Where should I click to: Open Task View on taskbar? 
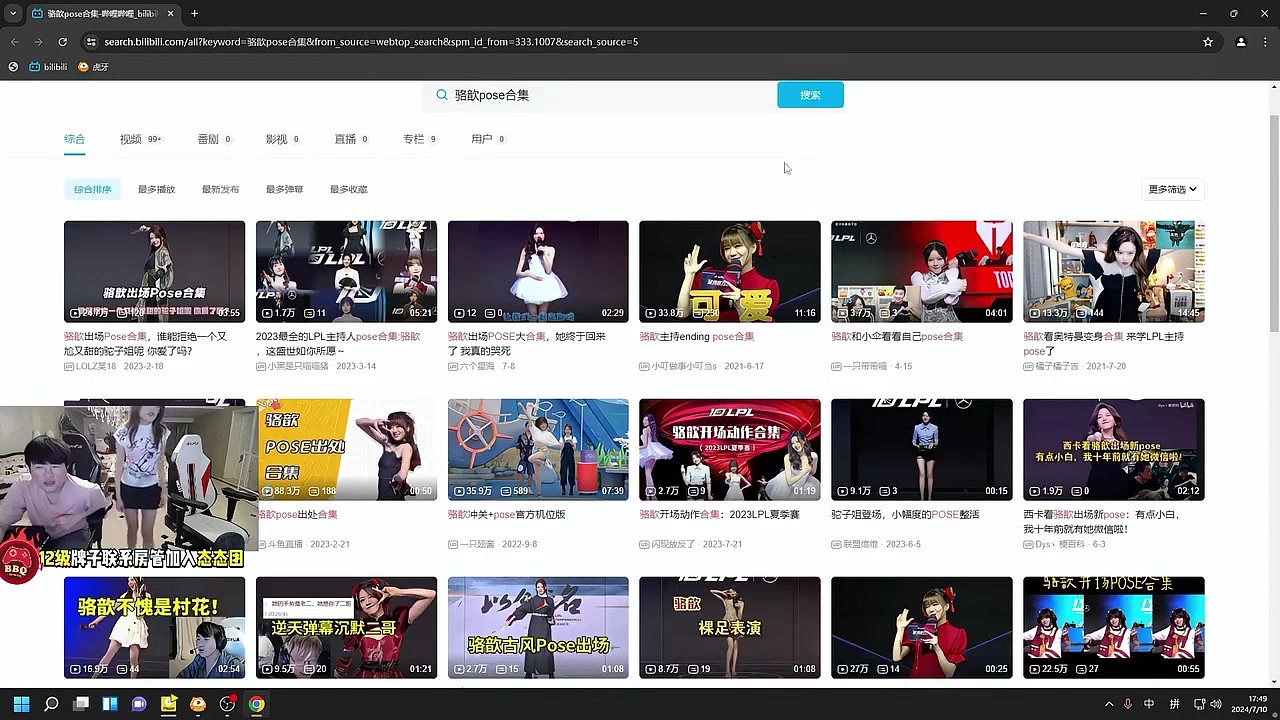[81, 704]
